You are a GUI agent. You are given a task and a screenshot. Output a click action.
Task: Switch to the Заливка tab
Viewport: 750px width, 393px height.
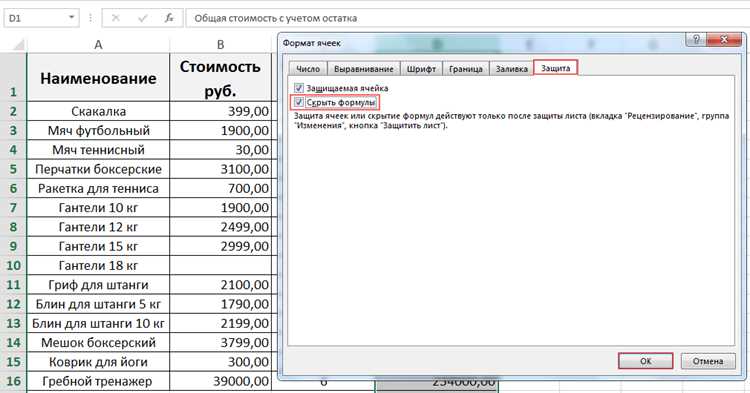[x=511, y=69]
